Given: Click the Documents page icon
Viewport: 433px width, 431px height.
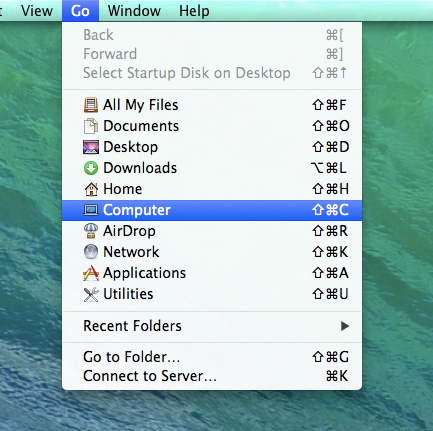Looking at the screenshot, I should point(91,126).
